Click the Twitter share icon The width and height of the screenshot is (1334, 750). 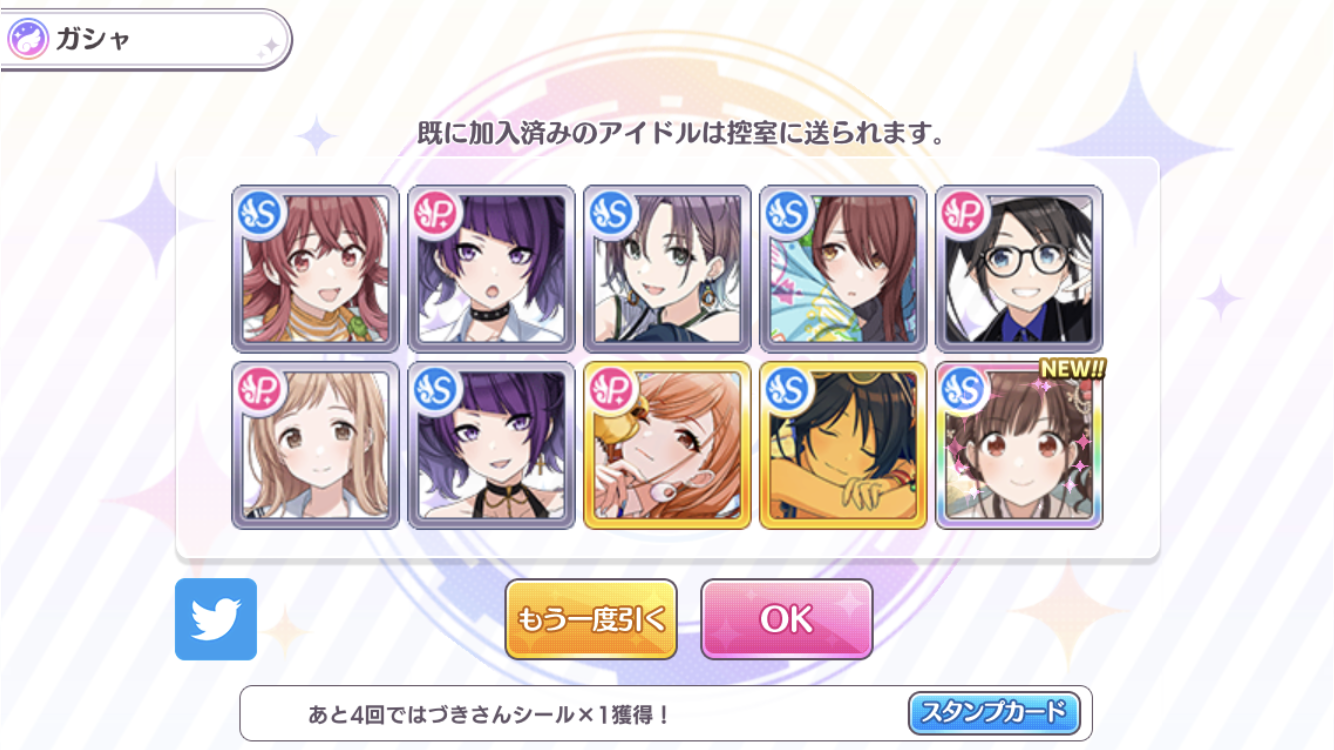pos(216,619)
